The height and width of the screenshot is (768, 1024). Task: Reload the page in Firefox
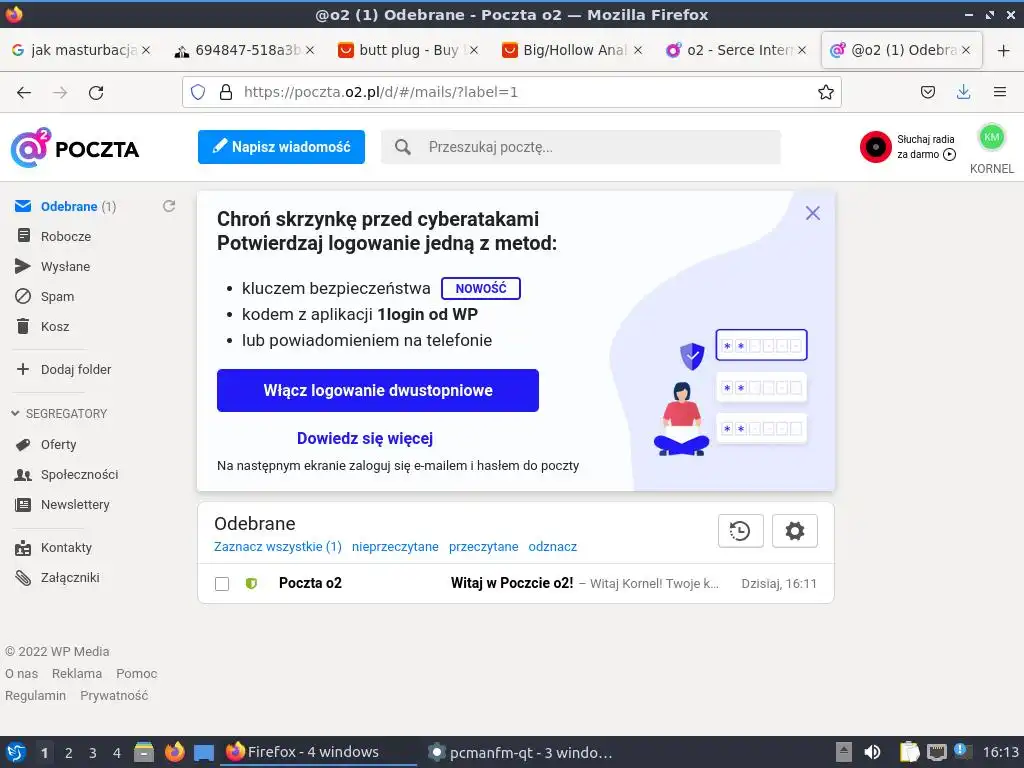pos(96,92)
